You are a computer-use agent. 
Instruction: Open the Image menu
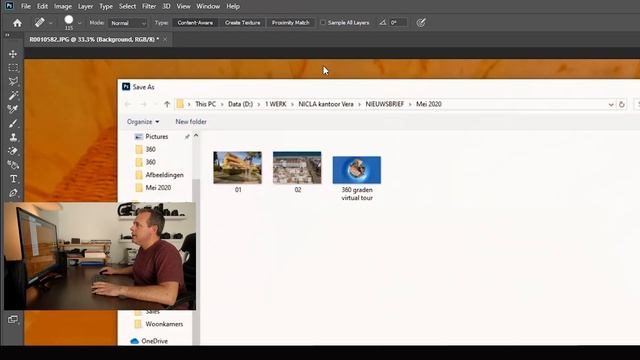coord(63,6)
